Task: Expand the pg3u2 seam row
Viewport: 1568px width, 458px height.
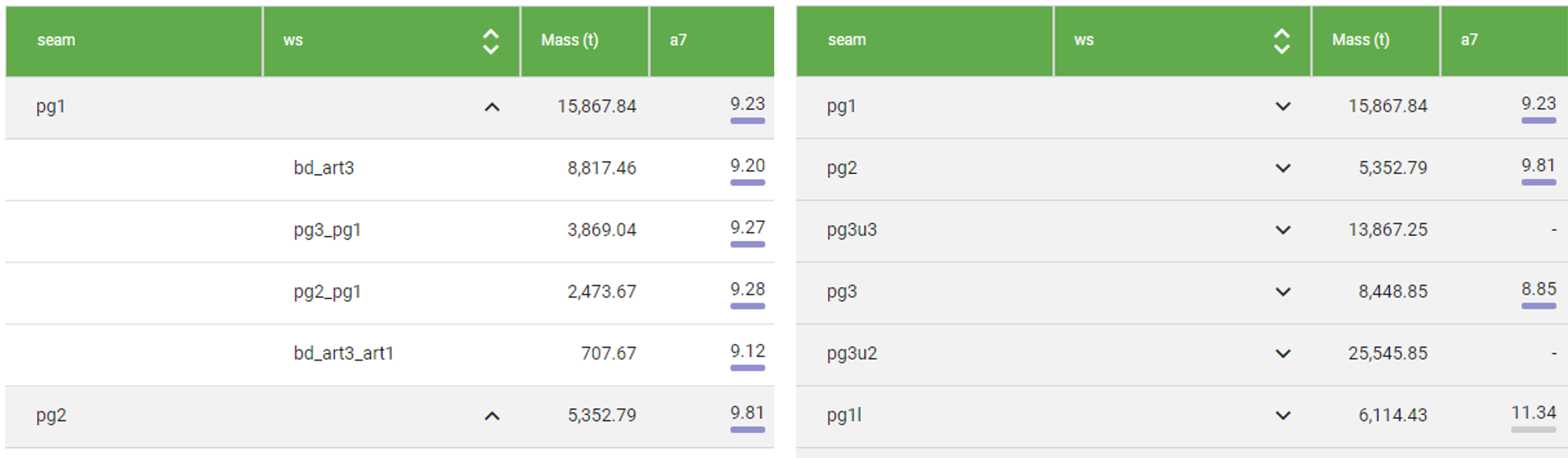Action: pyautogui.click(x=1282, y=354)
